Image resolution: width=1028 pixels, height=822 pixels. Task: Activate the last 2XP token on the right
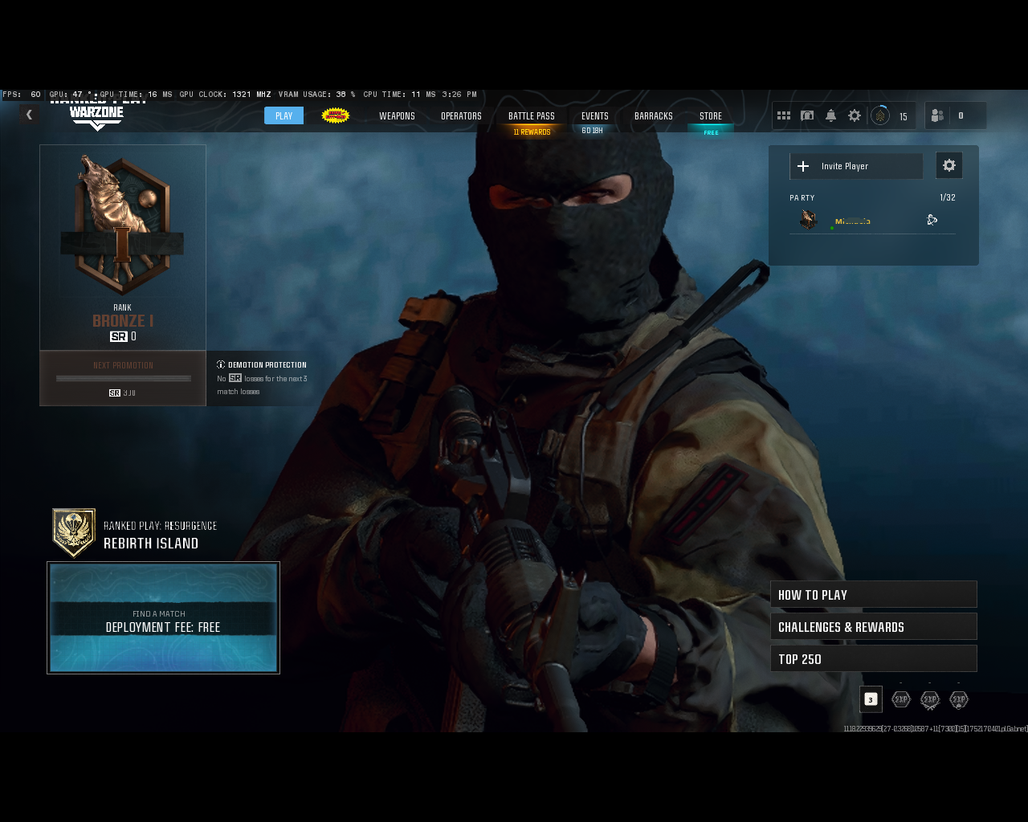pos(959,699)
